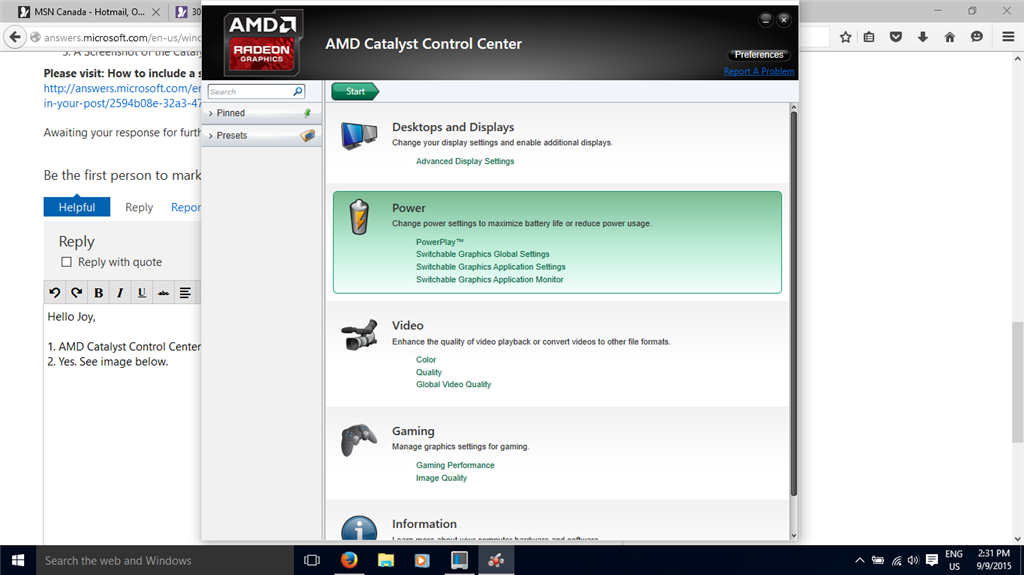Click the Catalyst Control Center scrollbar

(x=793, y=304)
